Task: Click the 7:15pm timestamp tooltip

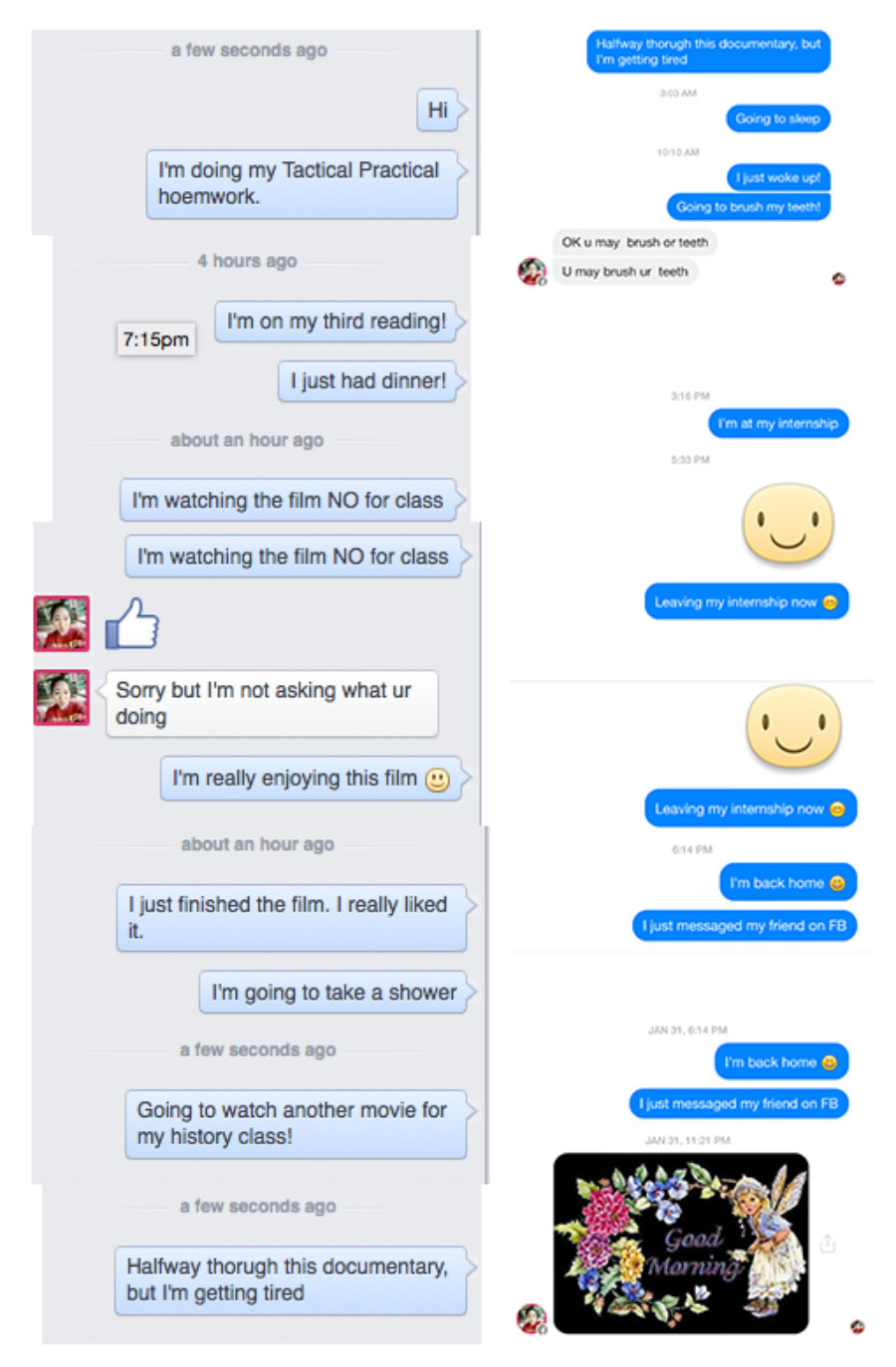Action: tap(155, 340)
